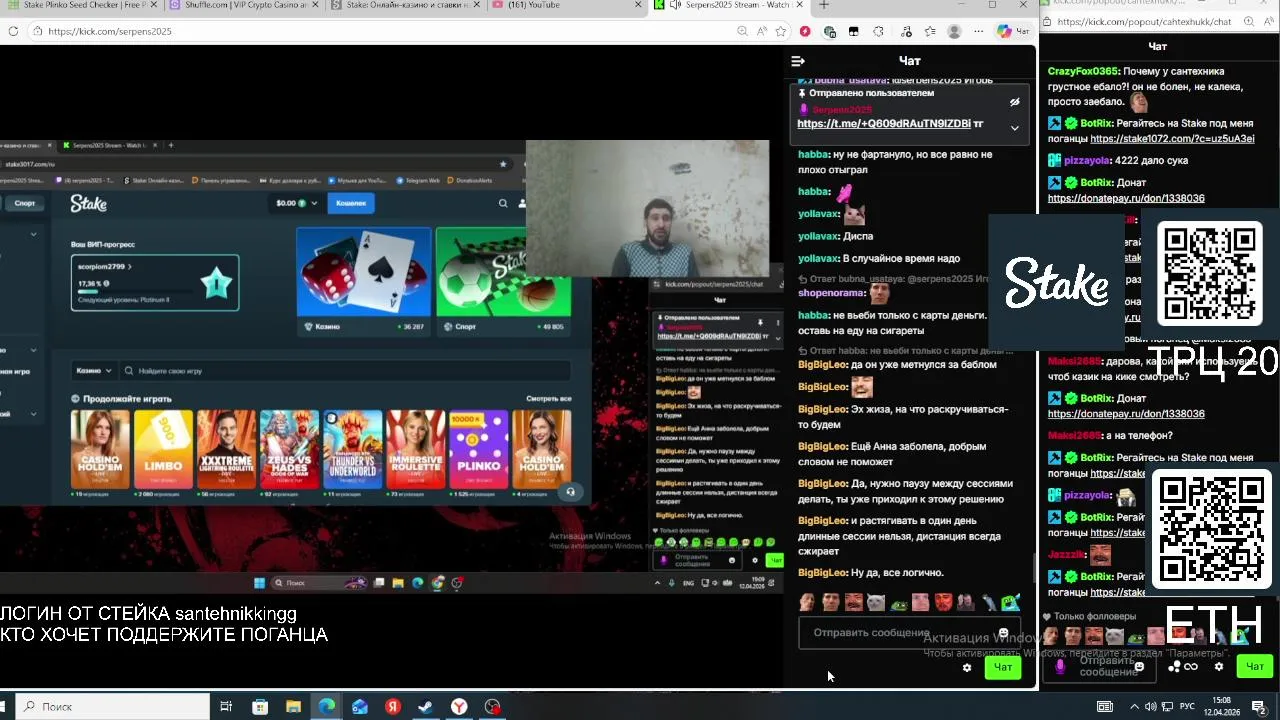This screenshot has height=720, width=1280.
Task: Switch to Shuffle.com VIP Crypto Casino tab
Action: click(x=247, y=5)
